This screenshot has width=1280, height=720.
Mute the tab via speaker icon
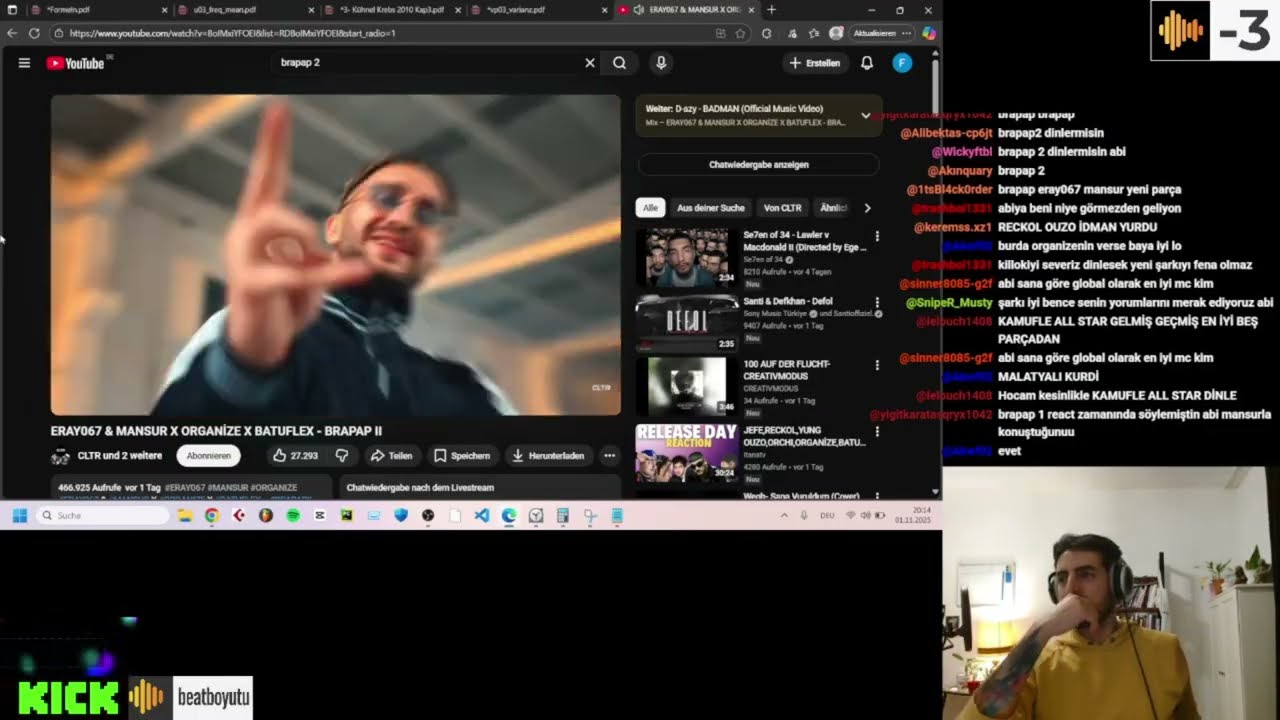click(638, 10)
